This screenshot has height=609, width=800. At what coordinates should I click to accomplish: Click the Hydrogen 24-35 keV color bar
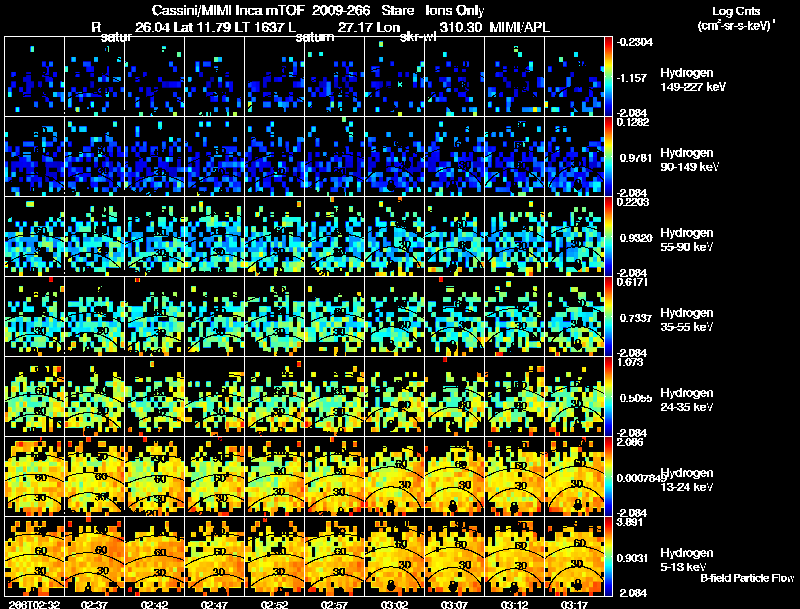click(608, 397)
